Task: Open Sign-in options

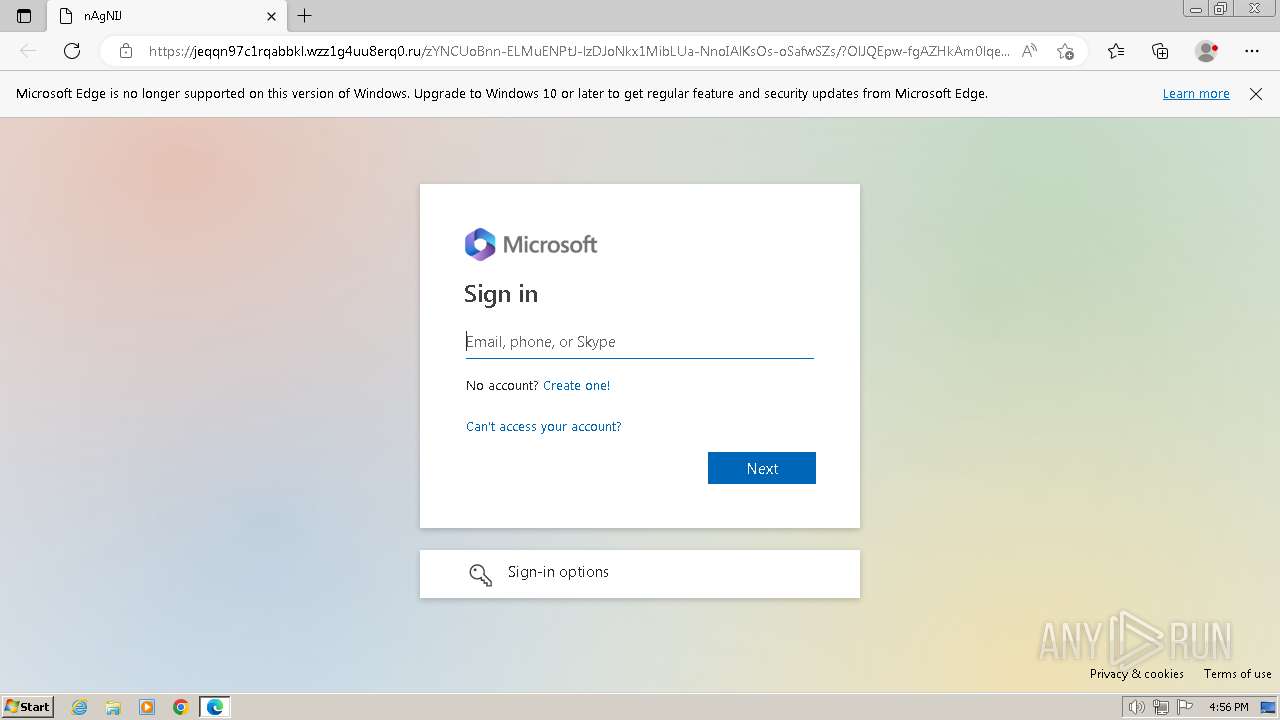Action: point(640,574)
